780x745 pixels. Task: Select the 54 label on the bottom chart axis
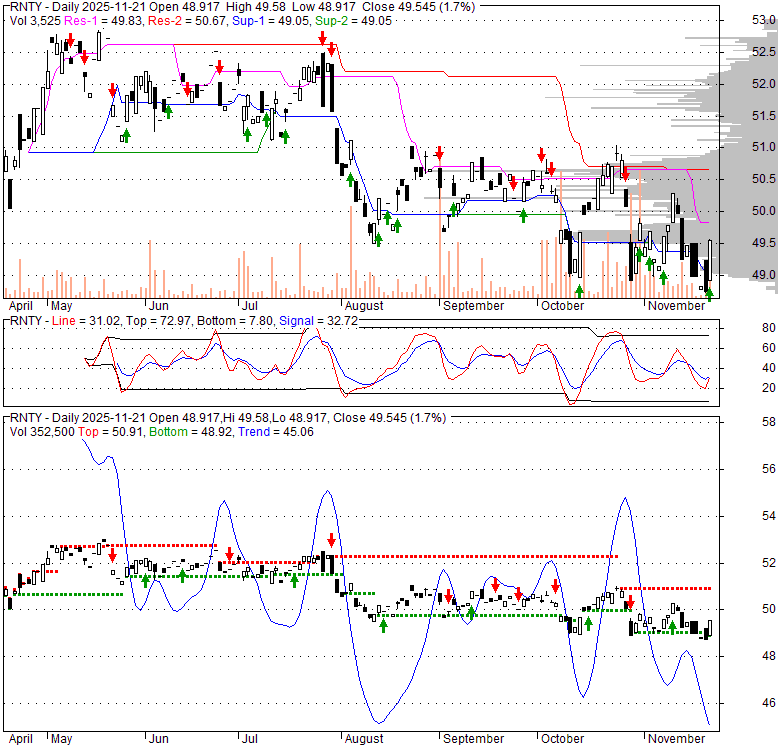point(769,516)
